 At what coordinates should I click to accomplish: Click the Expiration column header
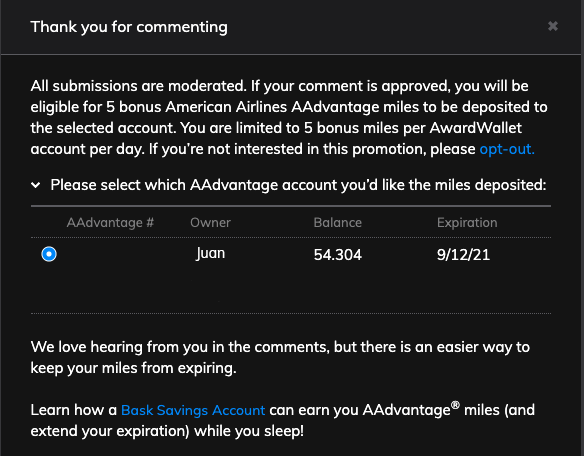[x=467, y=222]
